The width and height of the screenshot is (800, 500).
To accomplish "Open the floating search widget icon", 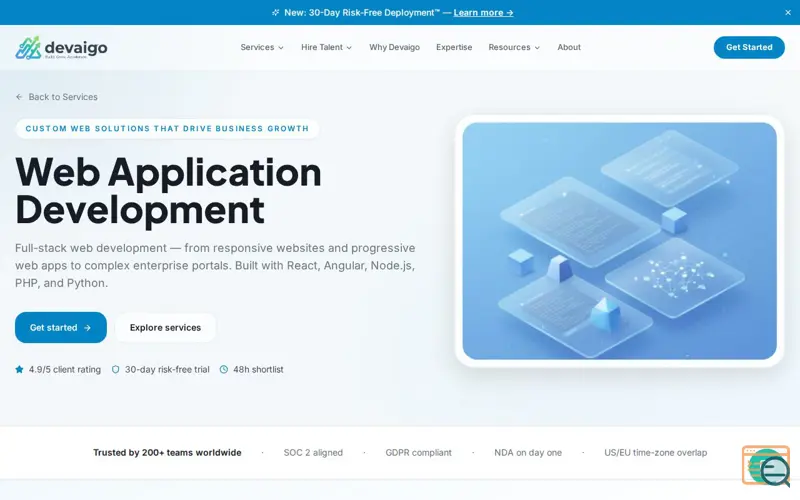I will point(766,466).
